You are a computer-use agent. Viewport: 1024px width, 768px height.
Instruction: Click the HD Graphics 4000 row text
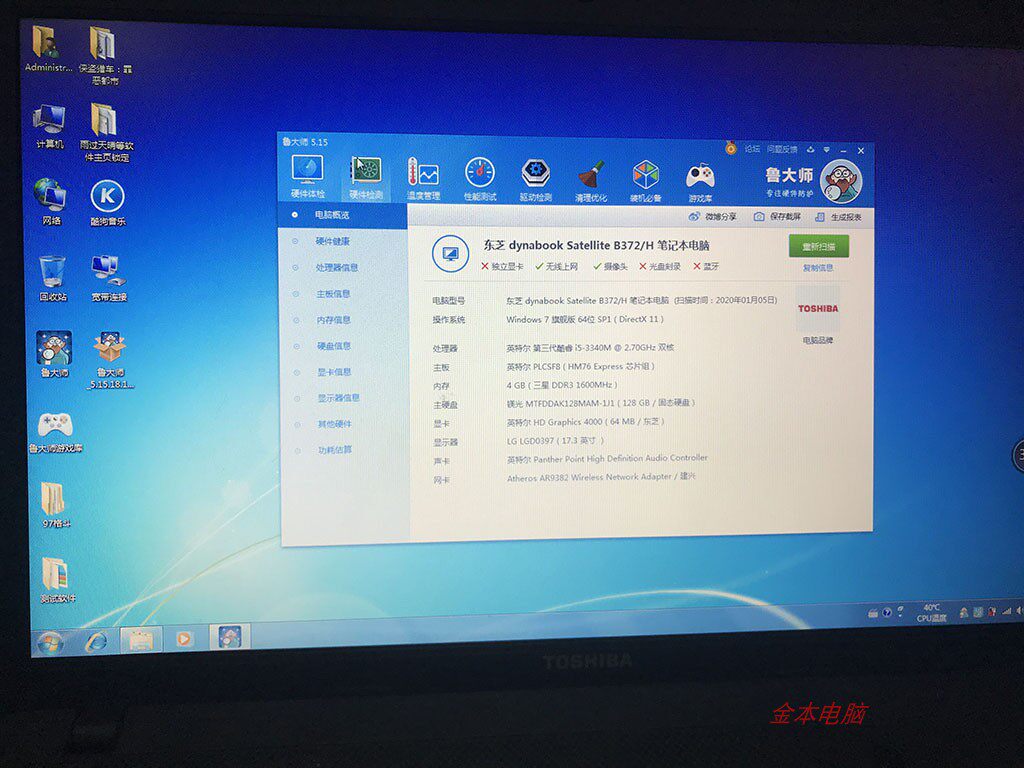[586, 422]
